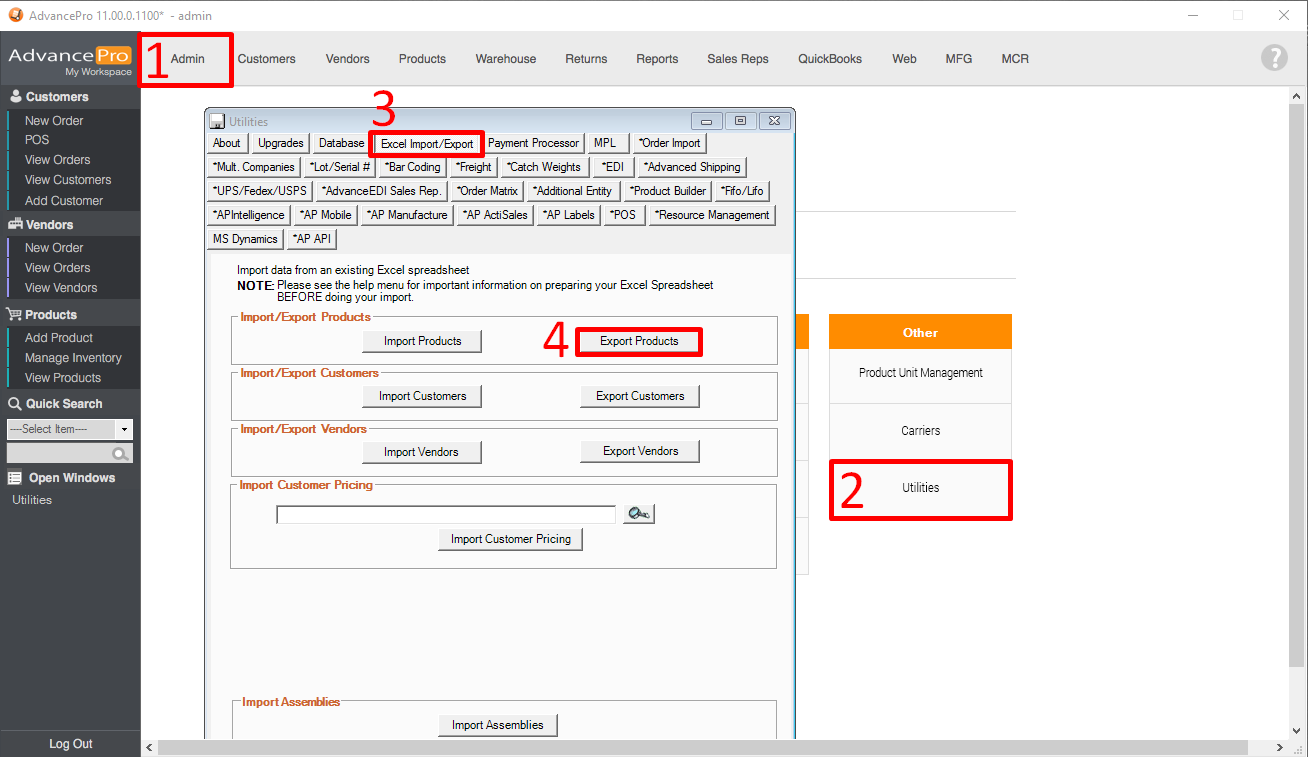Open the Admin menu
Screen dimensions: 1308x757
tap(187, 59)
